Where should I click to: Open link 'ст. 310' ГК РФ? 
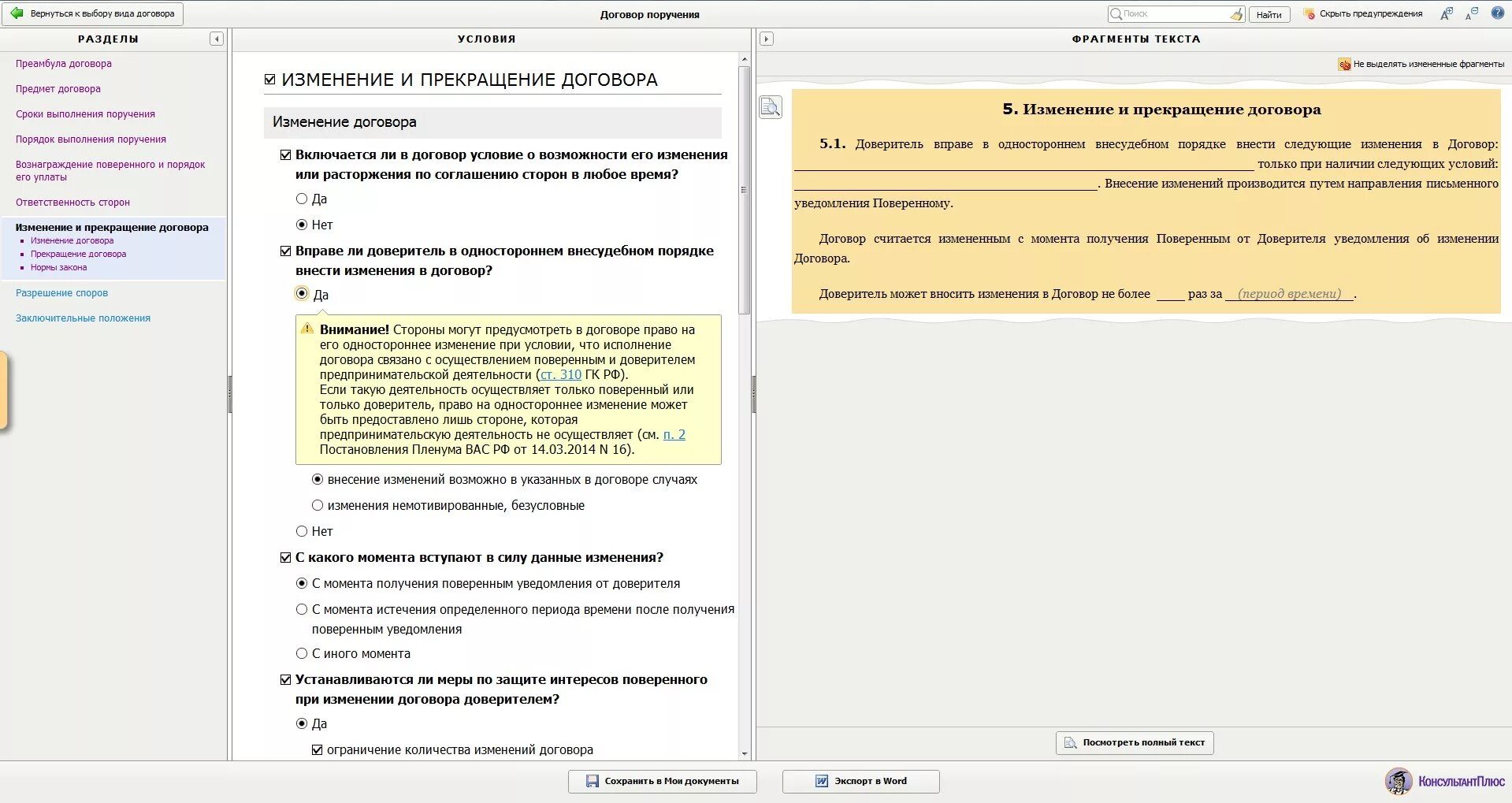561,375
